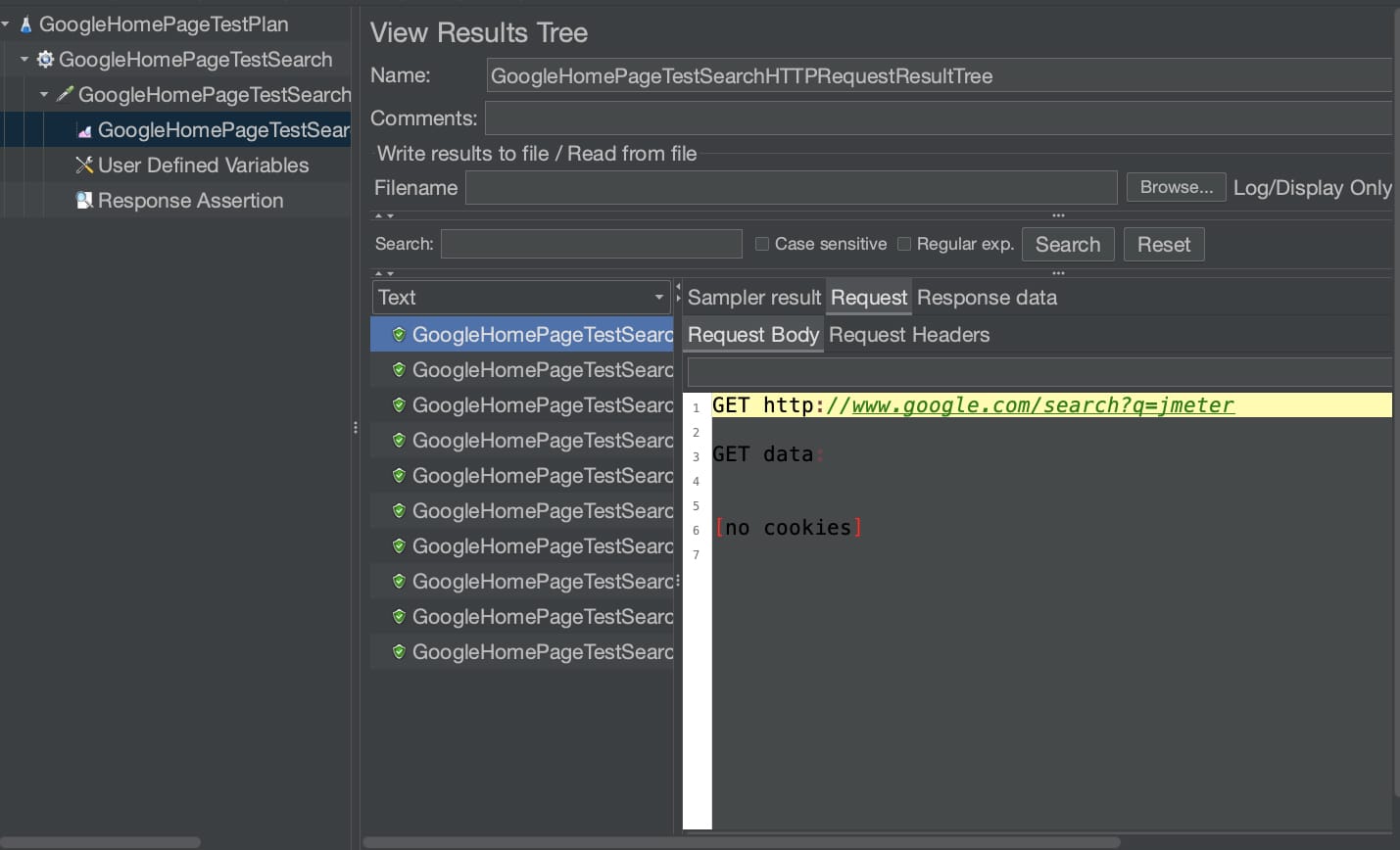
Task: Click the bottom horizontal scrollbar of results panel
Action: (x=741, y=842)
